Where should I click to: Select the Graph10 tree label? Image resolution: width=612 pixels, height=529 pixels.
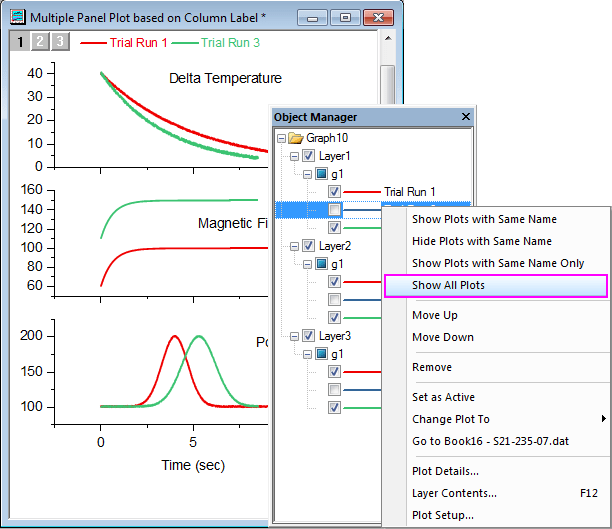pos(327,138)
